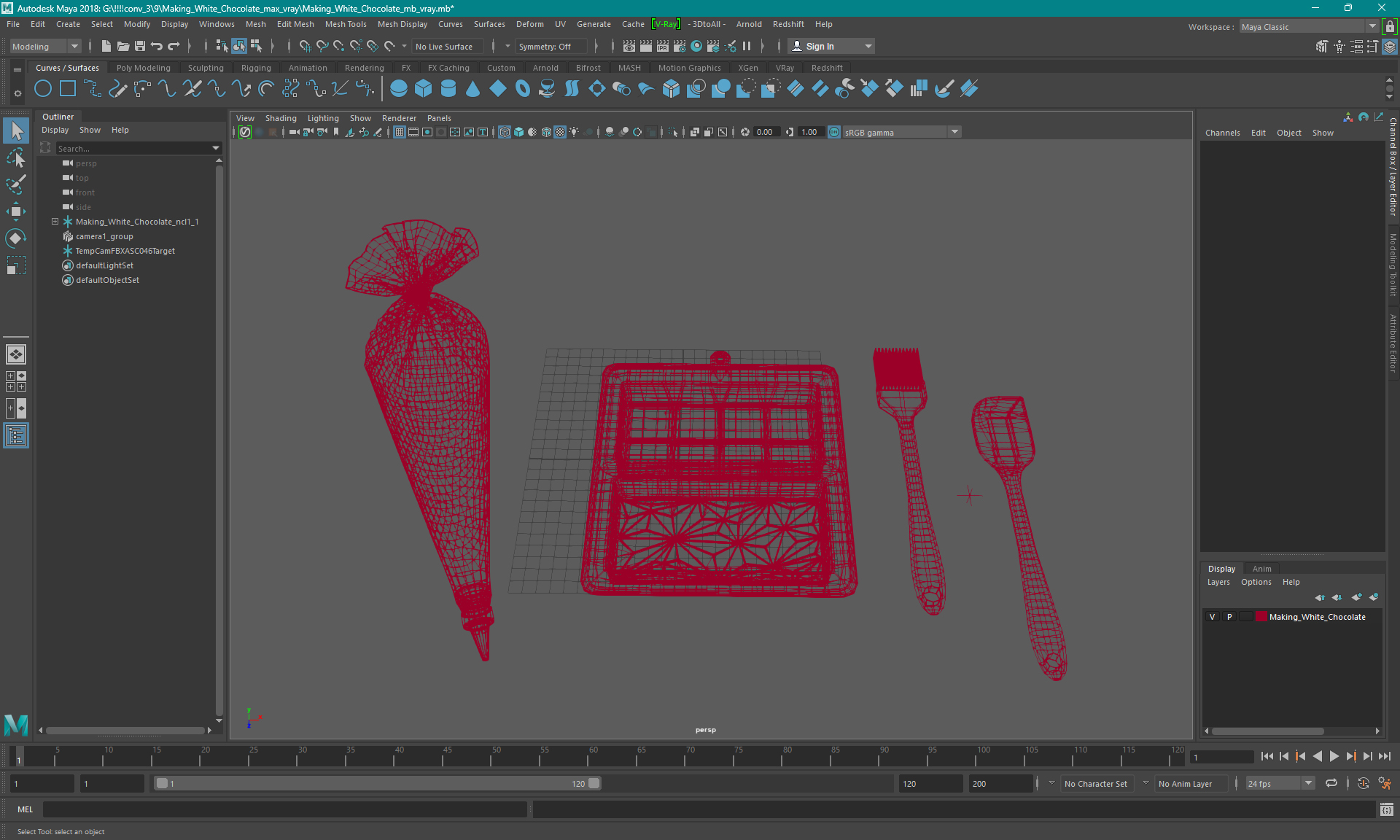Activate the Move tool
The image size is (1400, 840).
[16, 211]
